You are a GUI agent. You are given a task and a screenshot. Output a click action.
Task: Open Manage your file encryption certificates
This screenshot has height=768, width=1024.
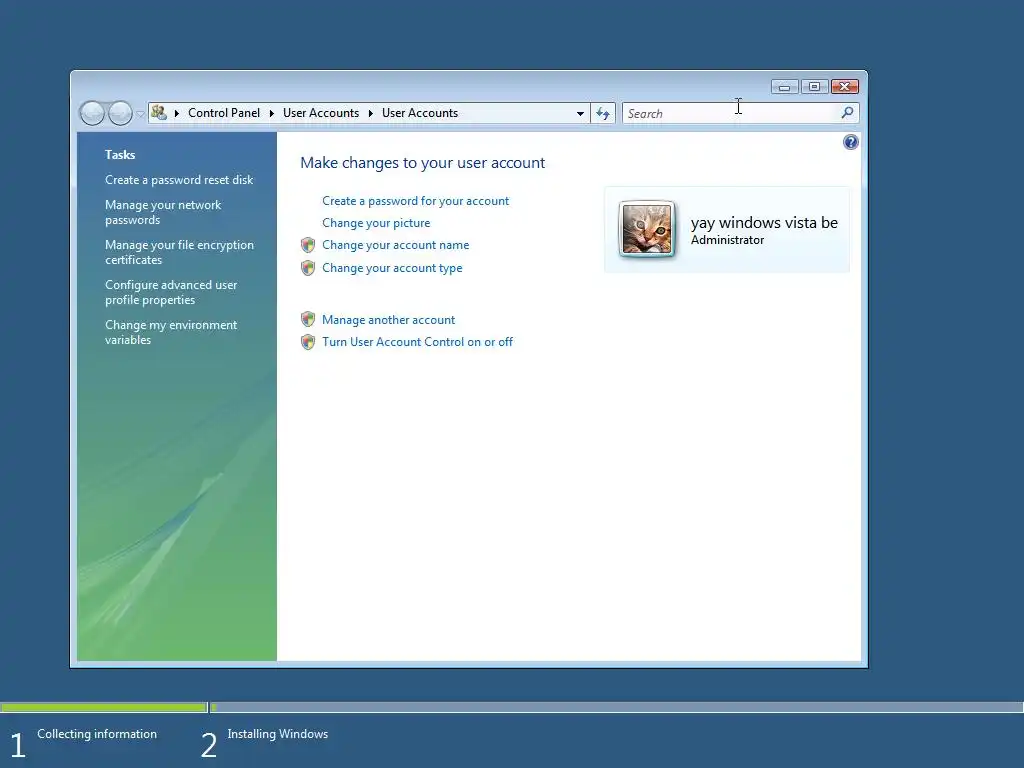pyautogui.click(x=180, y=252)
